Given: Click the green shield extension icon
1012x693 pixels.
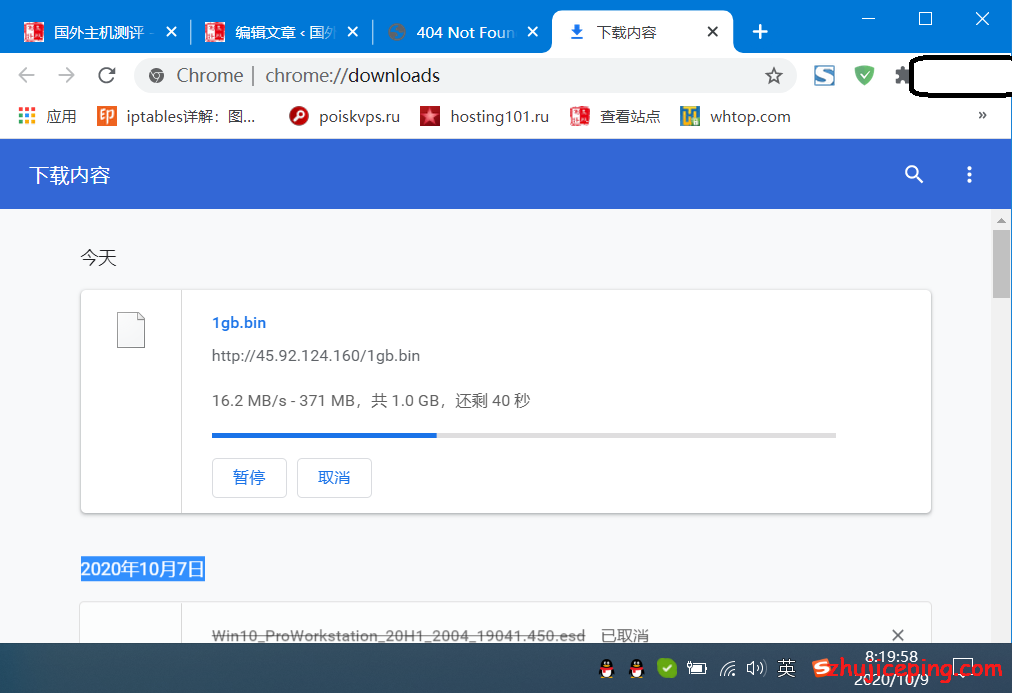Looking at the screenshot, I should [x=864, y=76].
